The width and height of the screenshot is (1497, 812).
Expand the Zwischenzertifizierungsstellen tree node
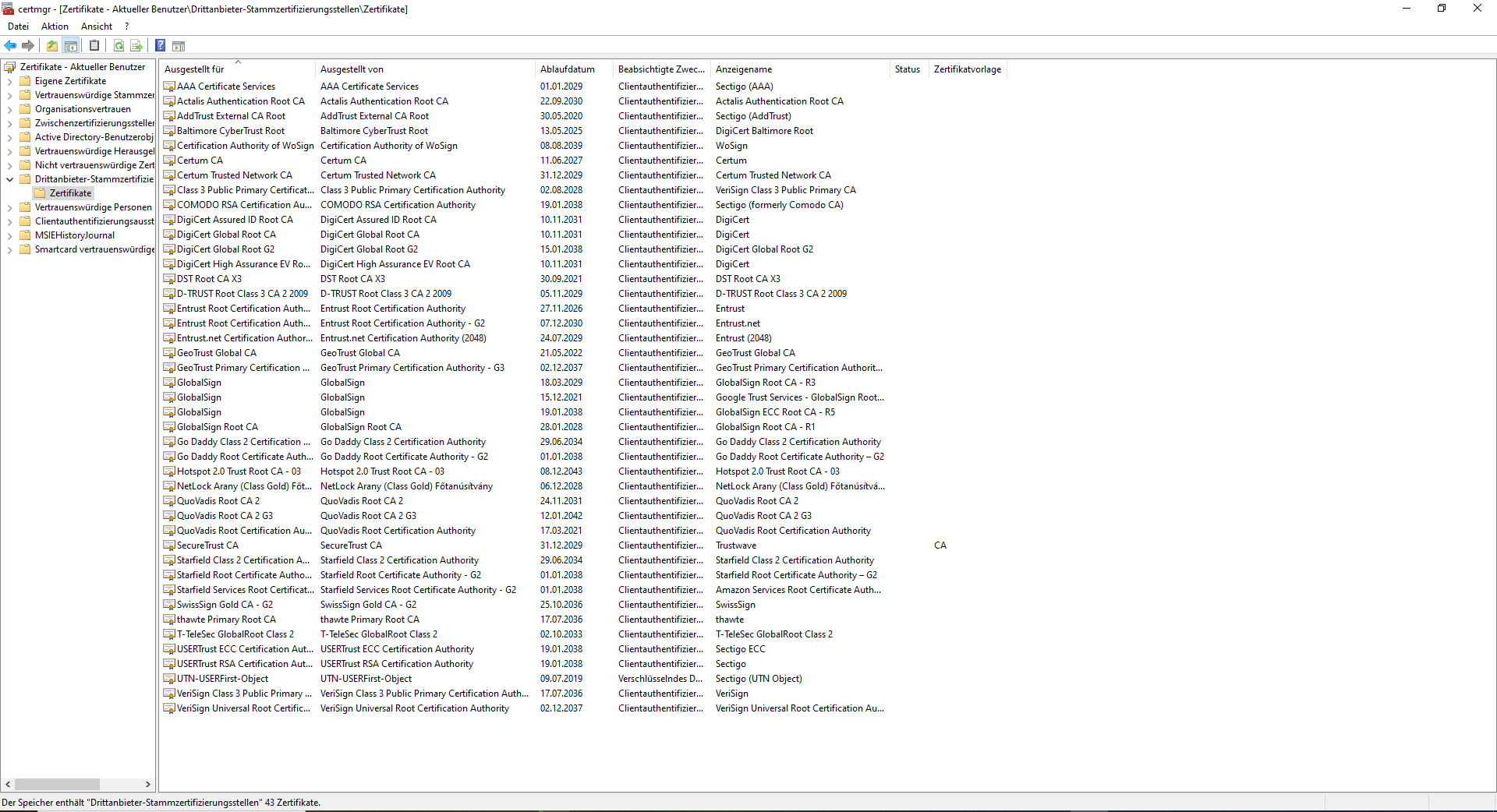(x=9, y=123)
